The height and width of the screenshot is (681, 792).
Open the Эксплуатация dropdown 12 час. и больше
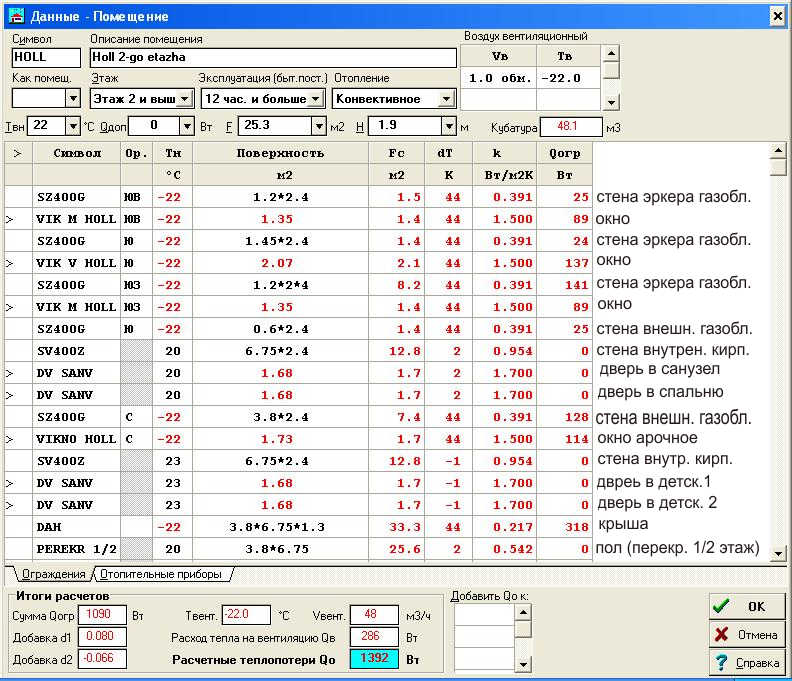pos(316,99)
